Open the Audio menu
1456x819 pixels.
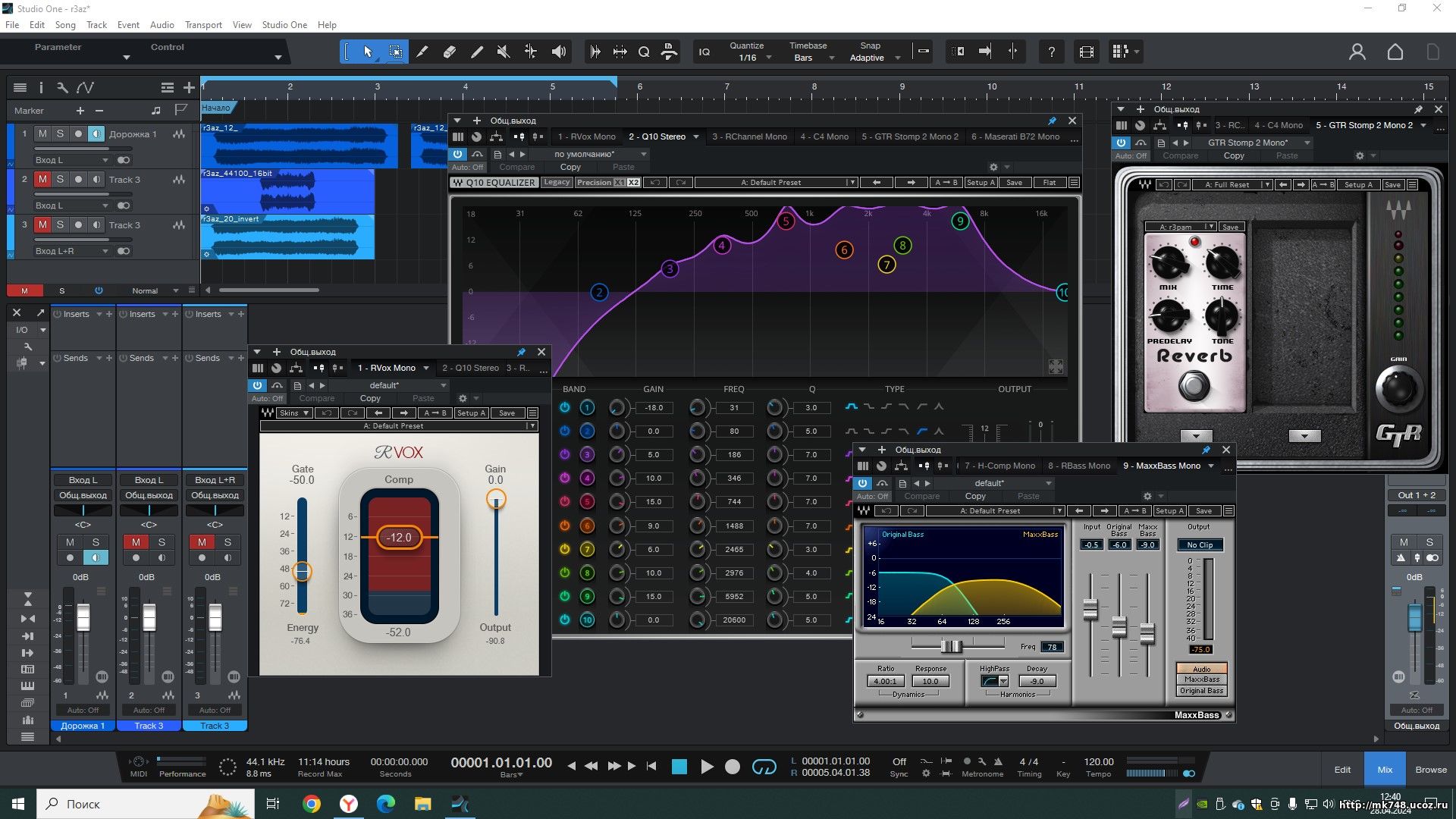tap(162, 24)
